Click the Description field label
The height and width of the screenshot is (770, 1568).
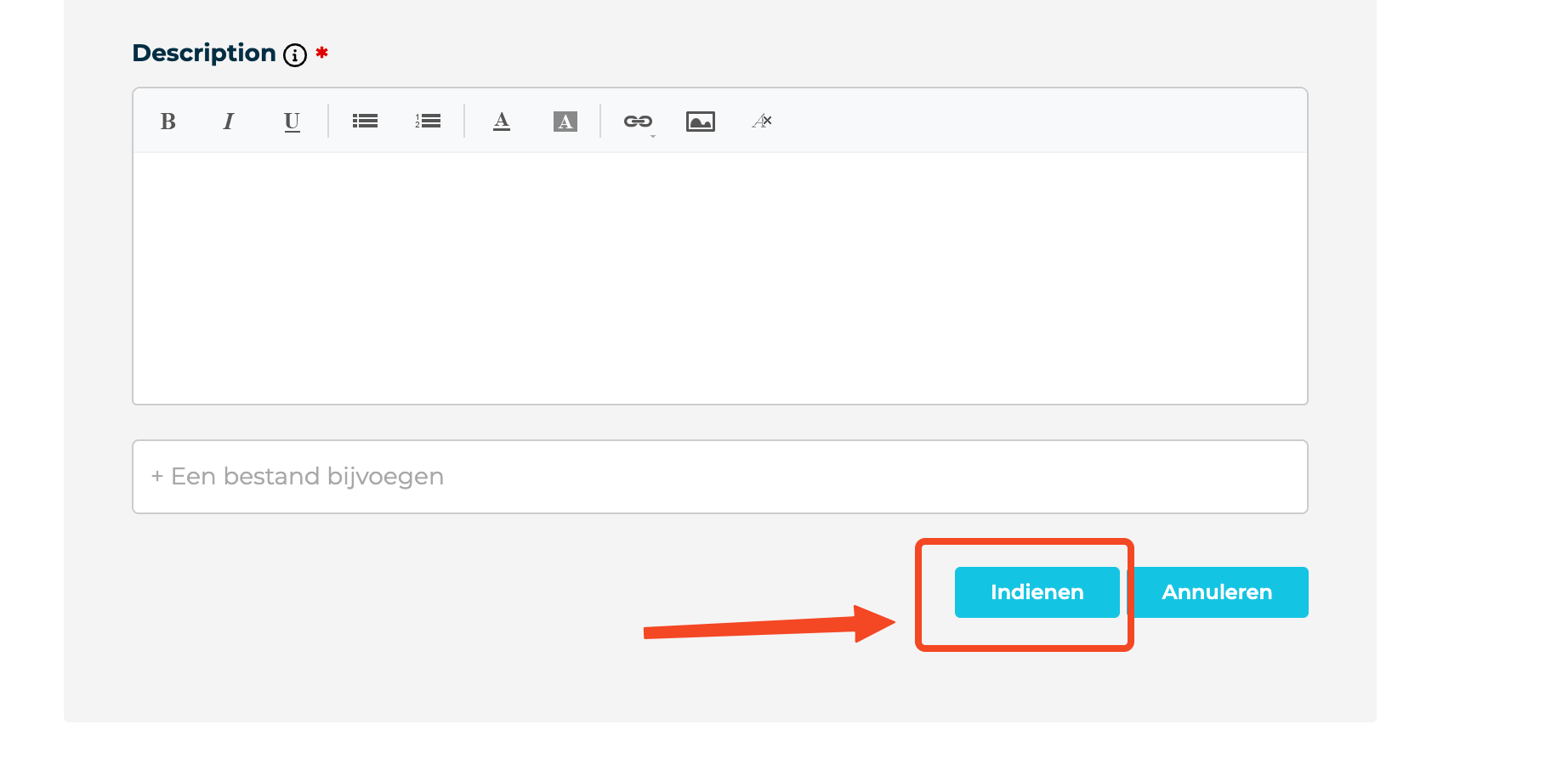tap(204, 54)
